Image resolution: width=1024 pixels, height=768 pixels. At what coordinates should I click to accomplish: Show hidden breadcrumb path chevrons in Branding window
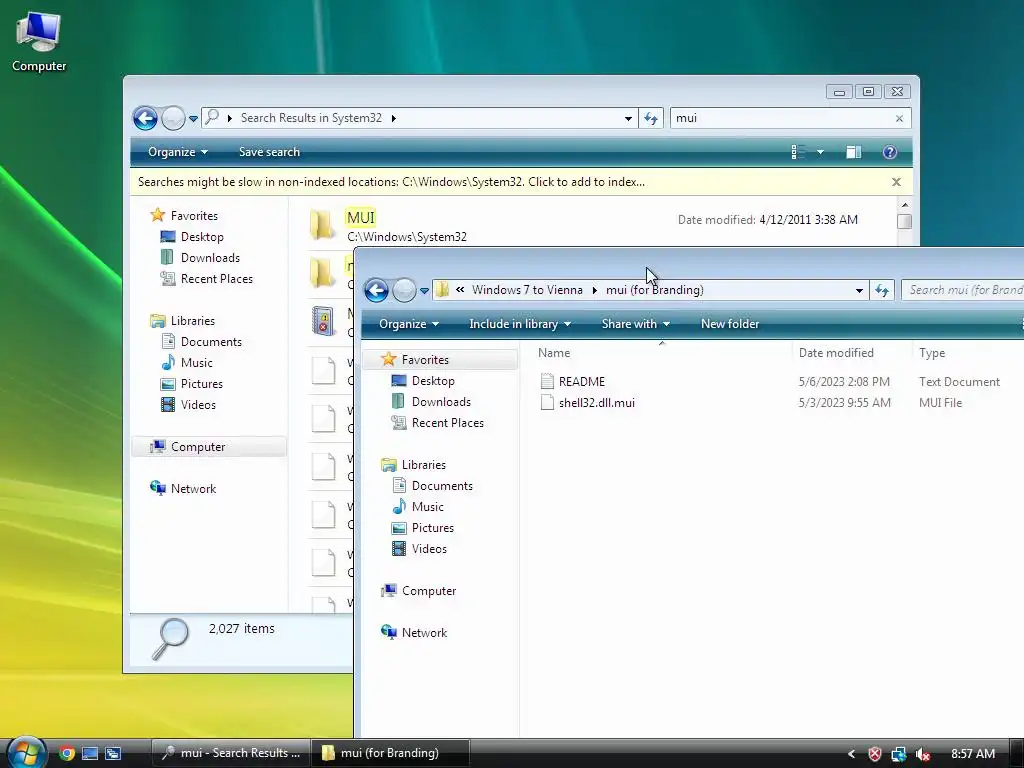tap(460, 289)
